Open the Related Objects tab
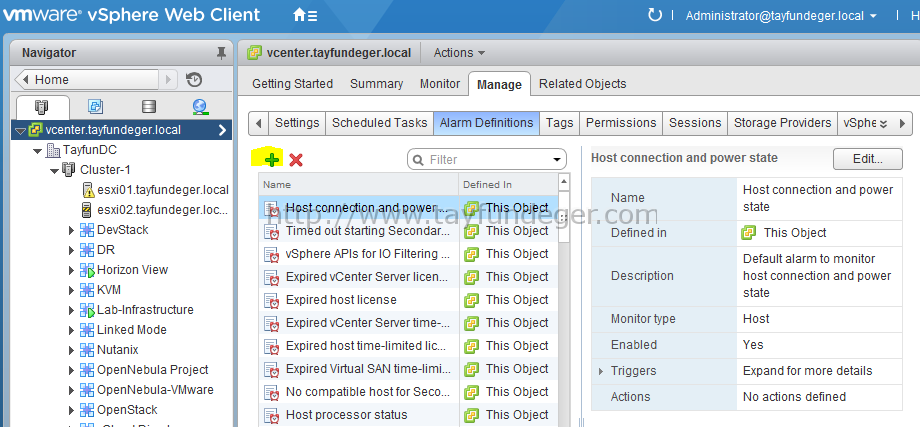This screenshot has width=920, height=427. tap(583, 84)
